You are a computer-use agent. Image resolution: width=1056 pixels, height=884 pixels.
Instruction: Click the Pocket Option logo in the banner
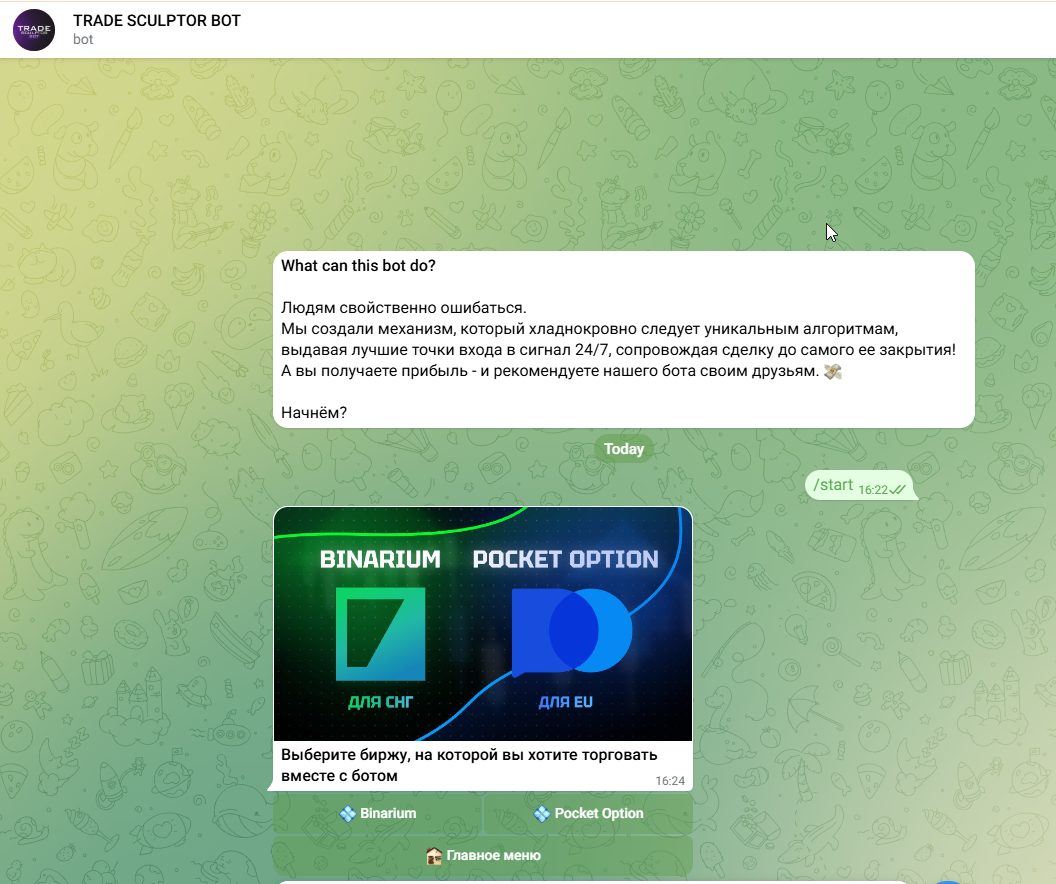pos(572,631)
